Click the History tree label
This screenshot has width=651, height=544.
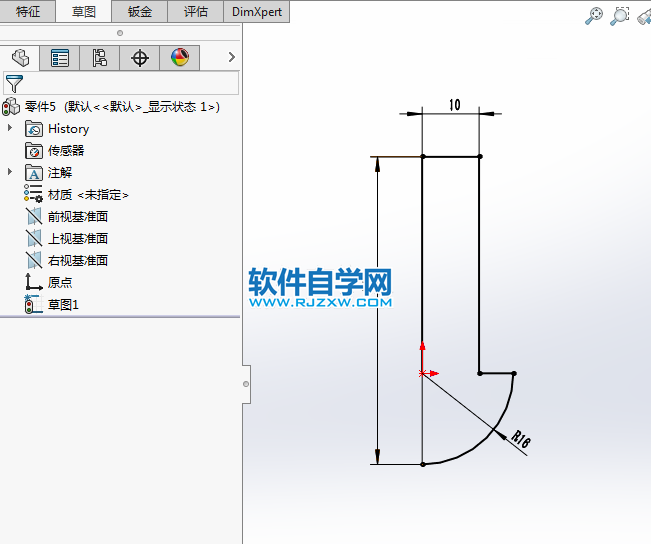click(x=69, y=129)
